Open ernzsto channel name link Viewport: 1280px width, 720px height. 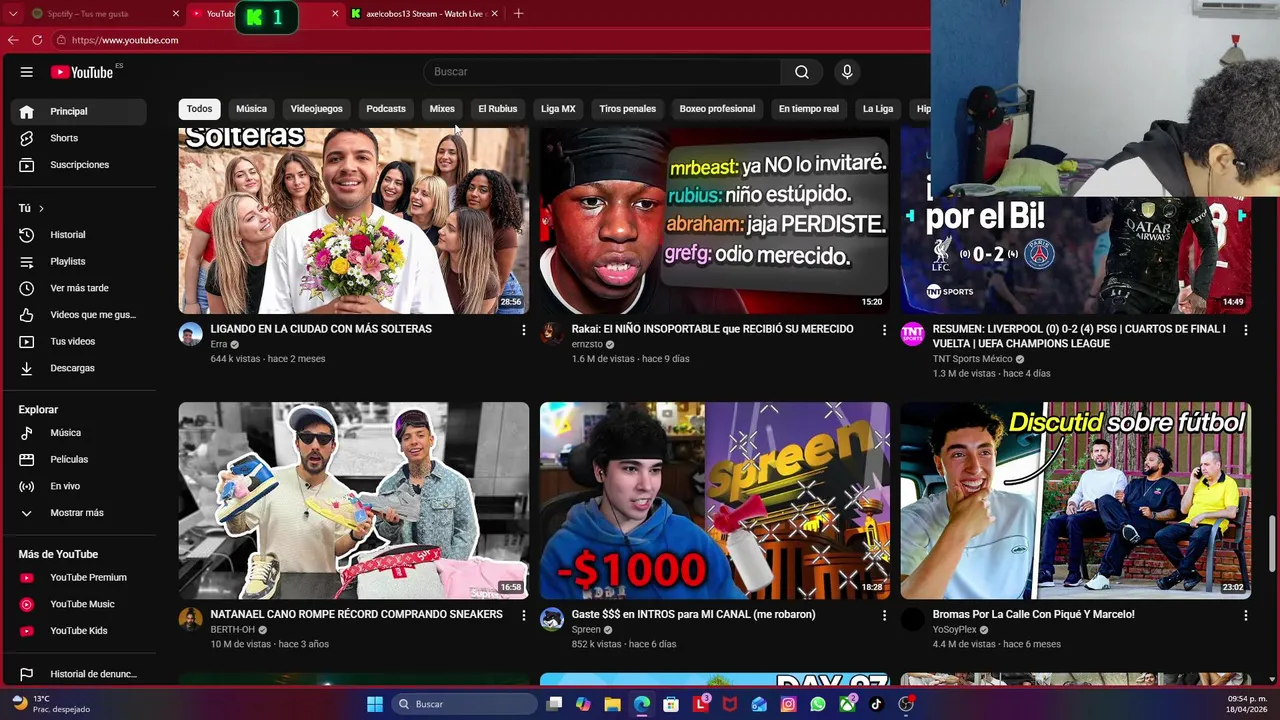tap(587, 344)
